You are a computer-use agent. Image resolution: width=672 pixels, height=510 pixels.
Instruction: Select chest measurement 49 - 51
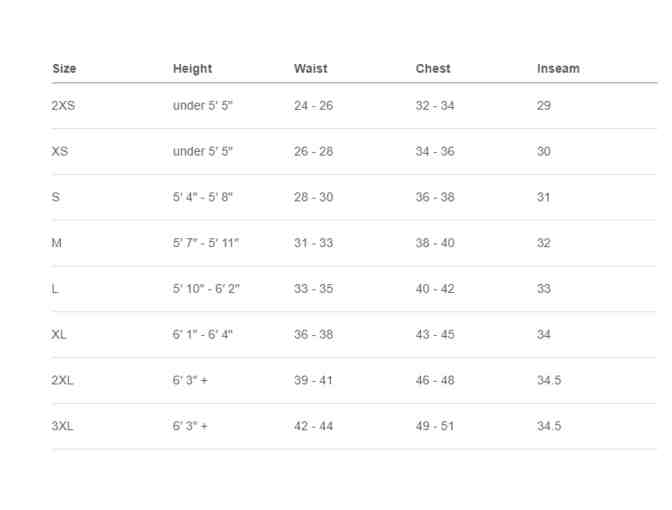pyautogui.click(x=435, y=426)
